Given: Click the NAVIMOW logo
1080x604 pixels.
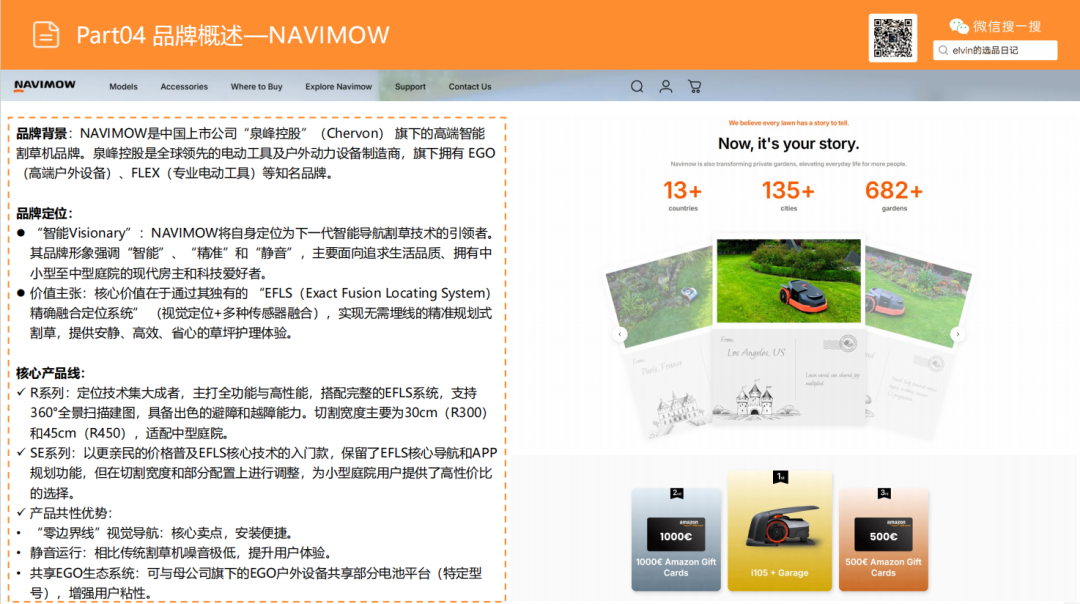Looking at the screenshot, I should (x=44, y=86).
